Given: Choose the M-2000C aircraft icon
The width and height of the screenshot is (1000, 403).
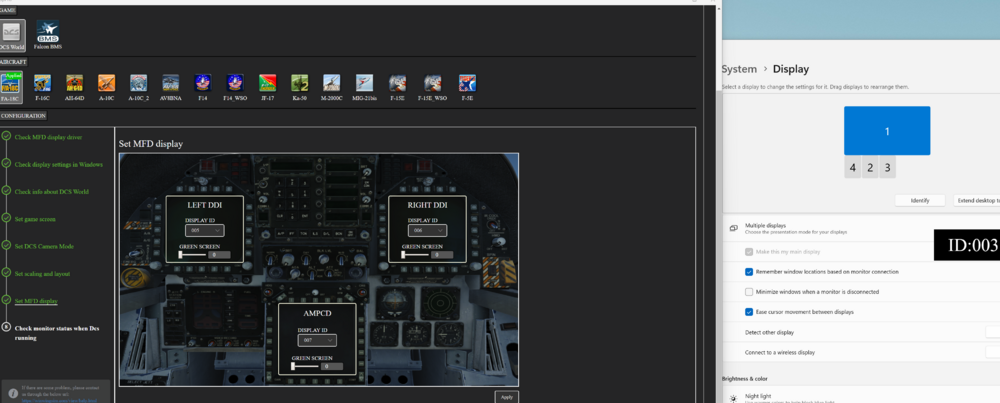Looking at the screenshot, I should 332,87.
